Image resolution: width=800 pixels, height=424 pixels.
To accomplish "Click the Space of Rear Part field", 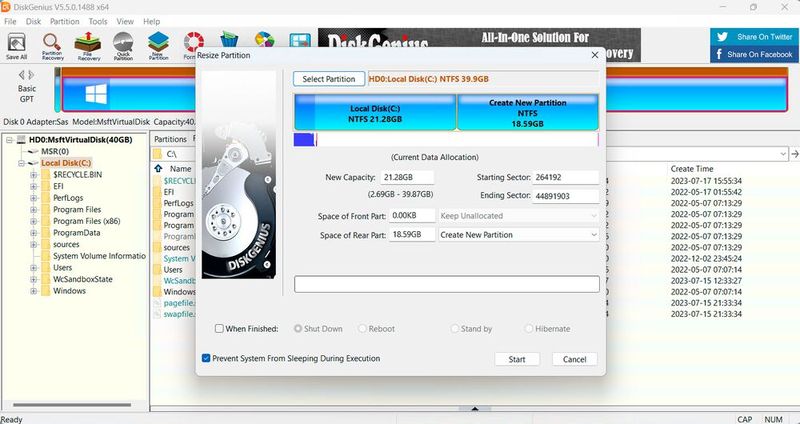I will point(412,235).
